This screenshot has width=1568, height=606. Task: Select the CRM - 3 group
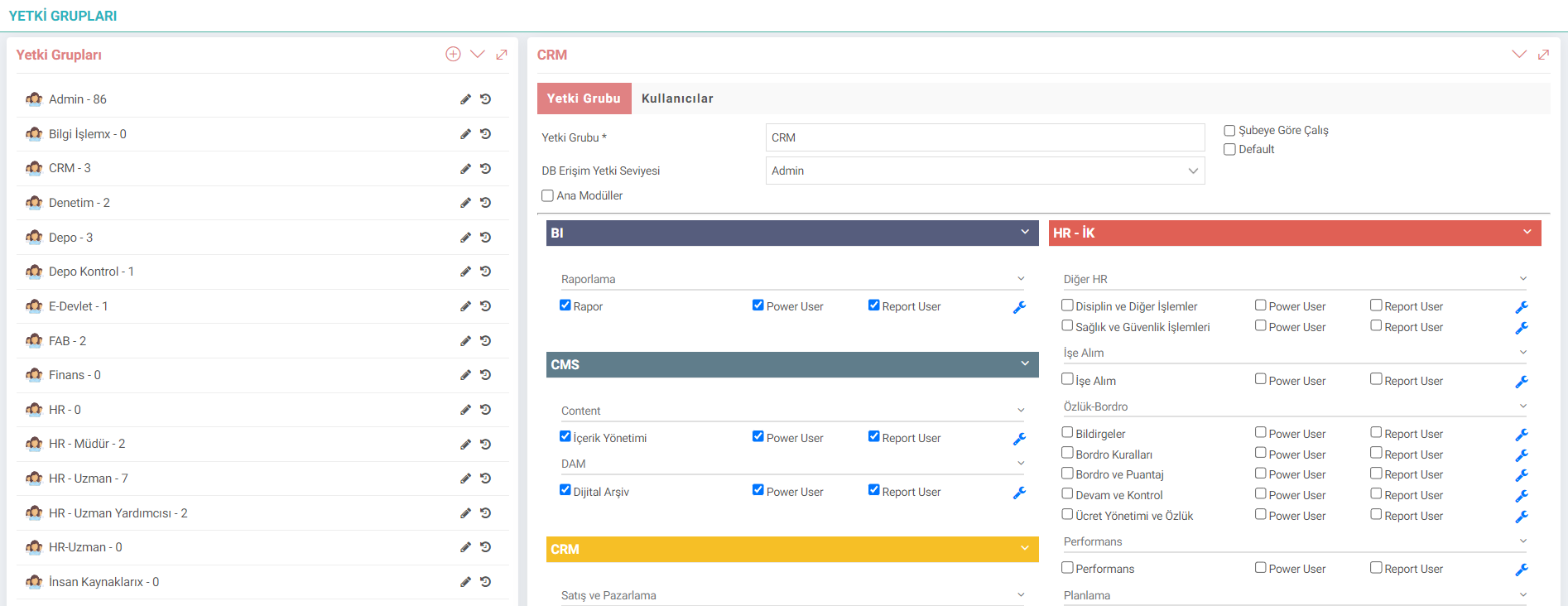coord(70,168)
